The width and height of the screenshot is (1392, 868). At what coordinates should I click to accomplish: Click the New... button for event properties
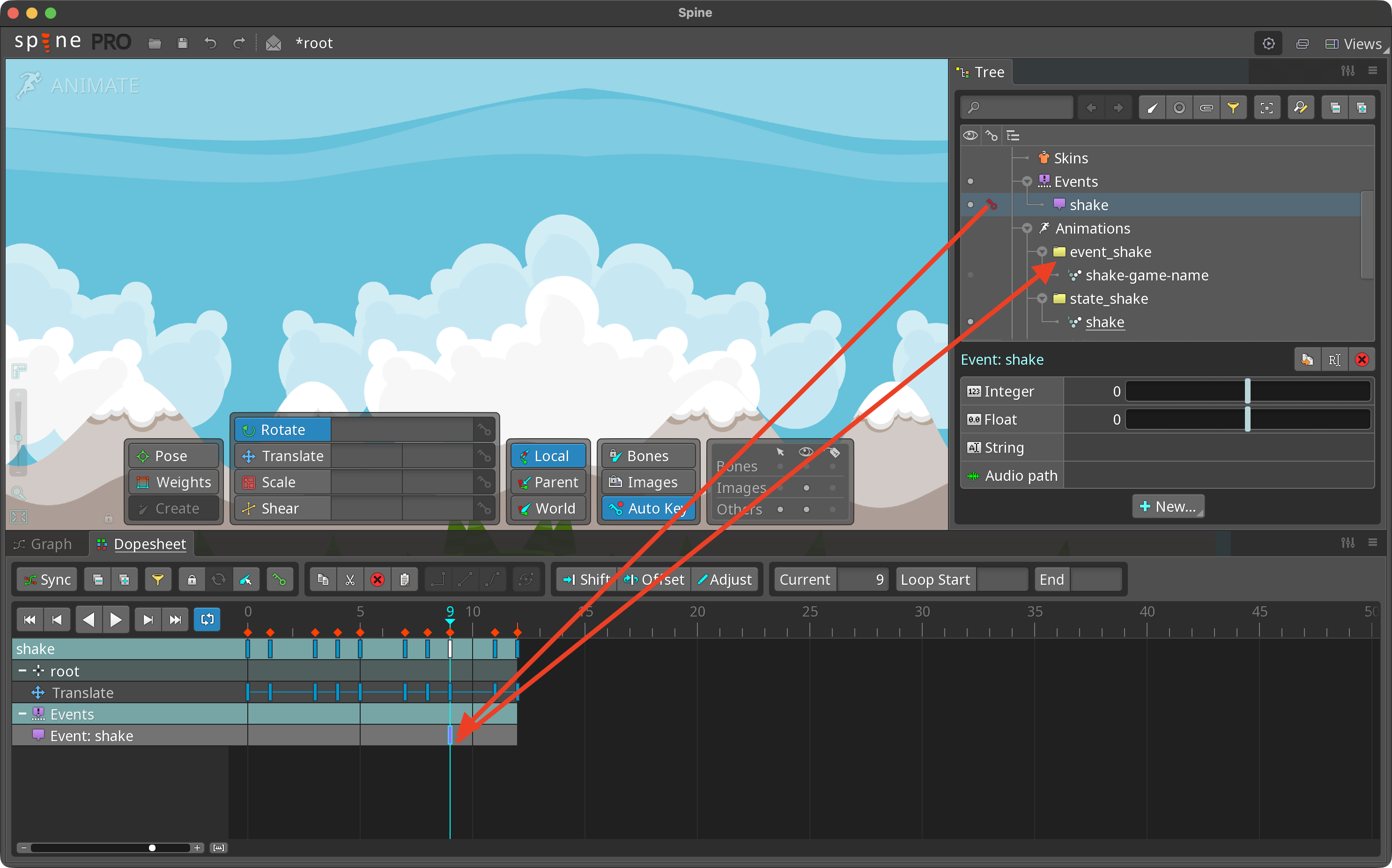point(1168,506)
